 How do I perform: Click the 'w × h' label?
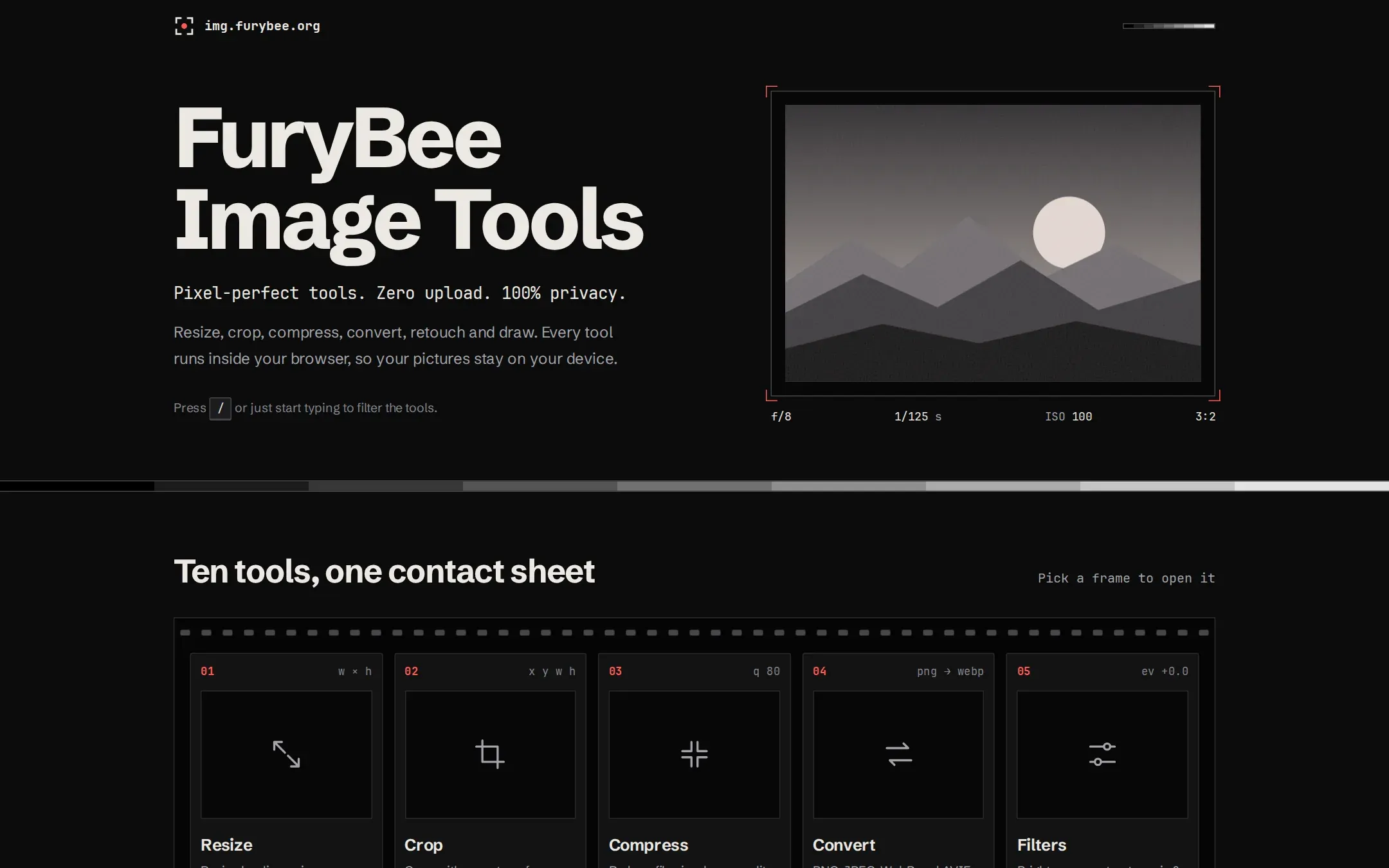(355, 671)
